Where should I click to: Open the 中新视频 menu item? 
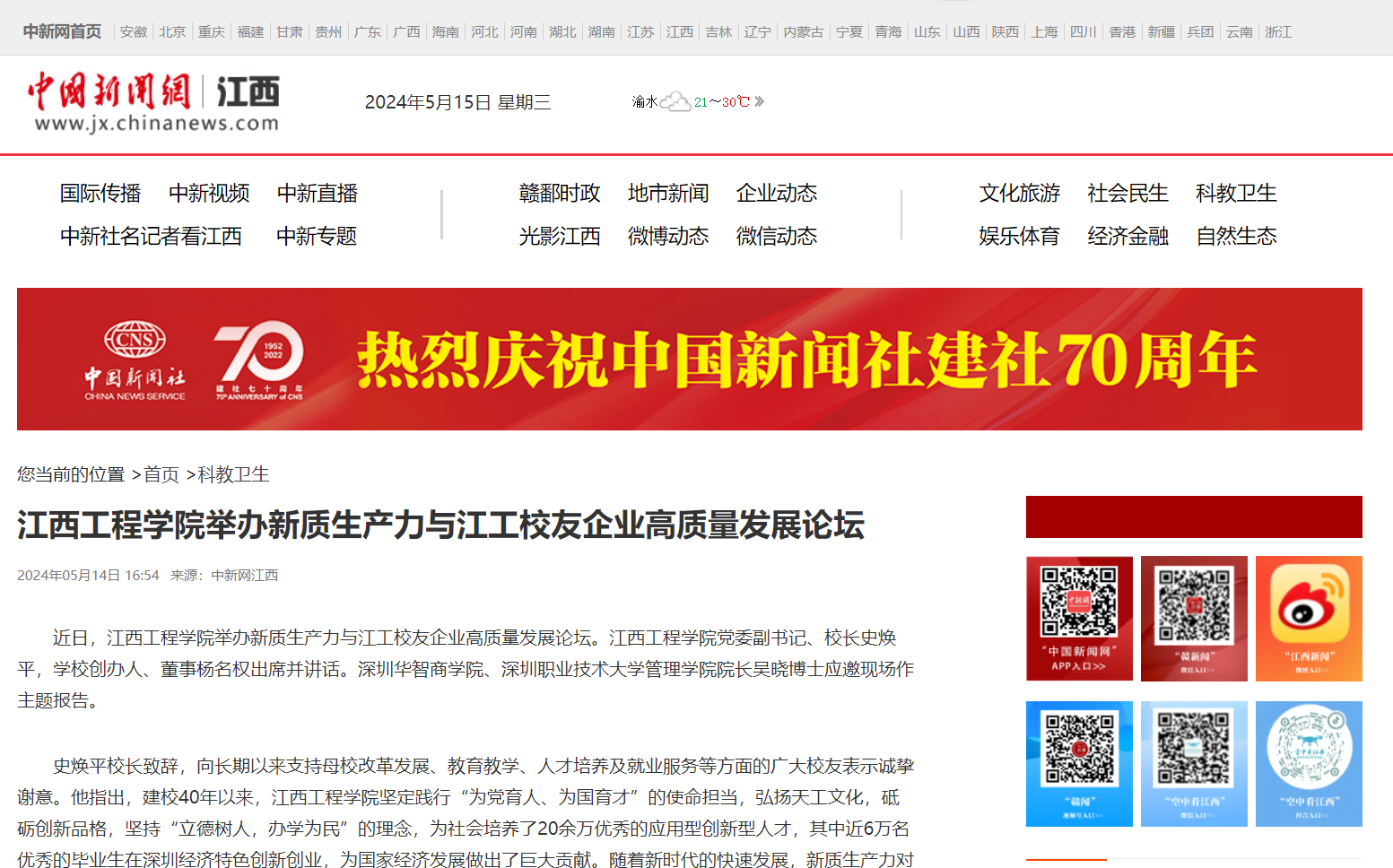click(209, 193)
